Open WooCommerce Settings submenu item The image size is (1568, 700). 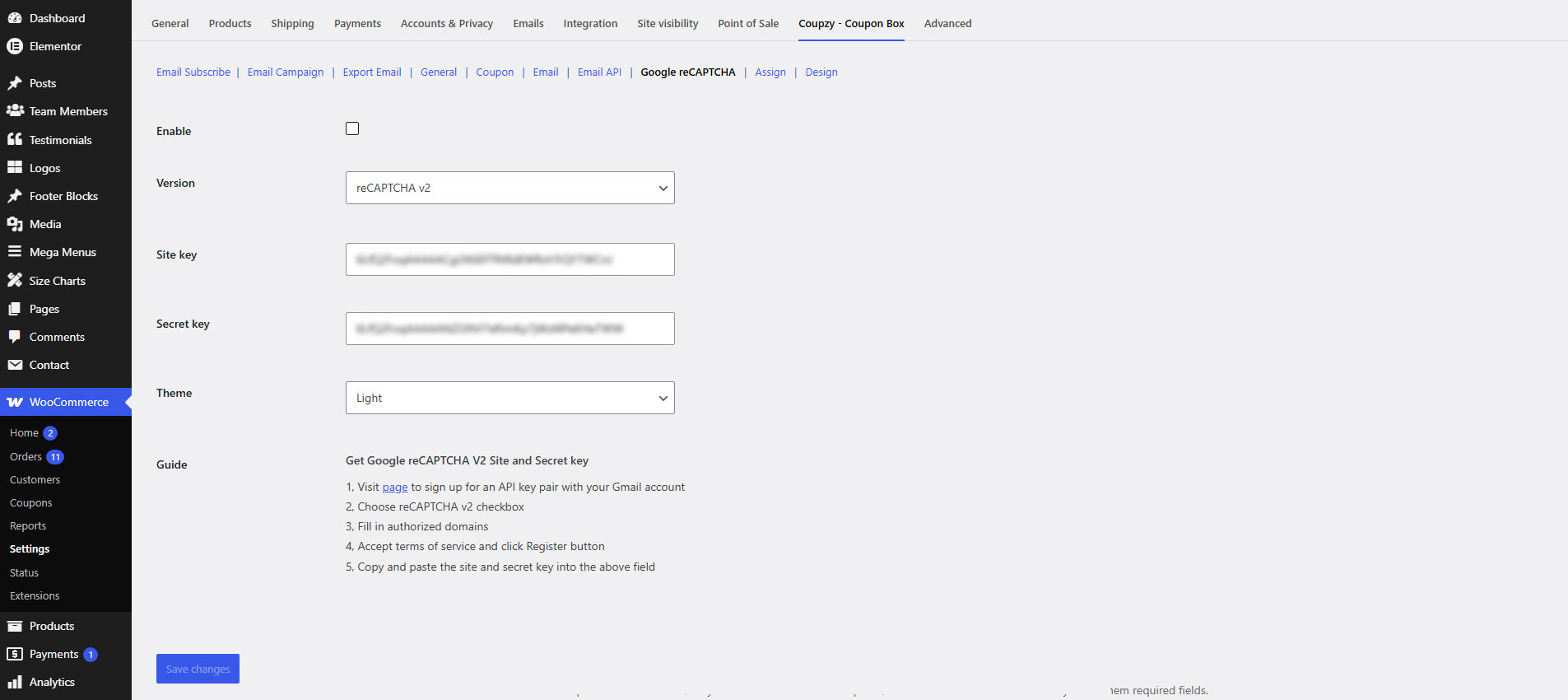[30, 549]
